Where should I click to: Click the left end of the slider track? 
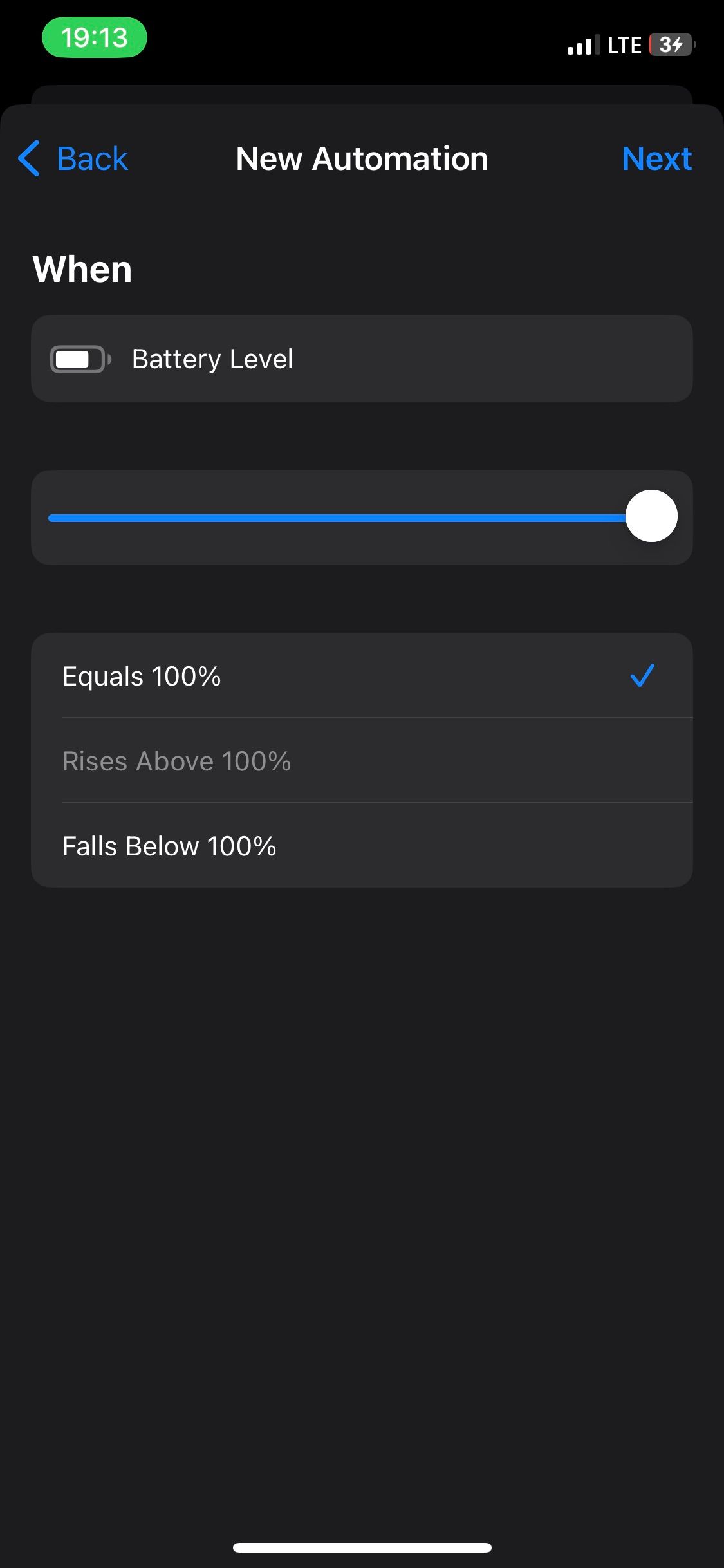[x=53, y=518]
